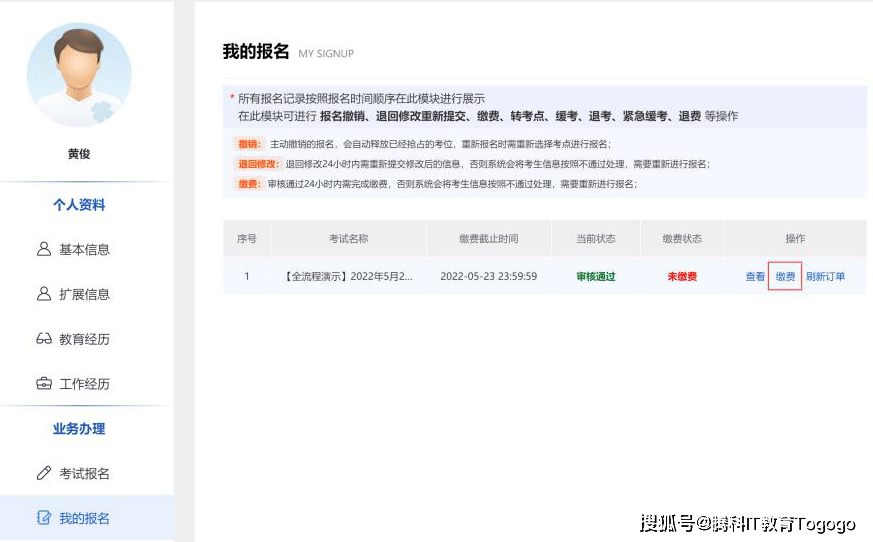Open 基本信息 in the sidebar
This screenshot has width=873, height=542.
[x=87, y=249]
